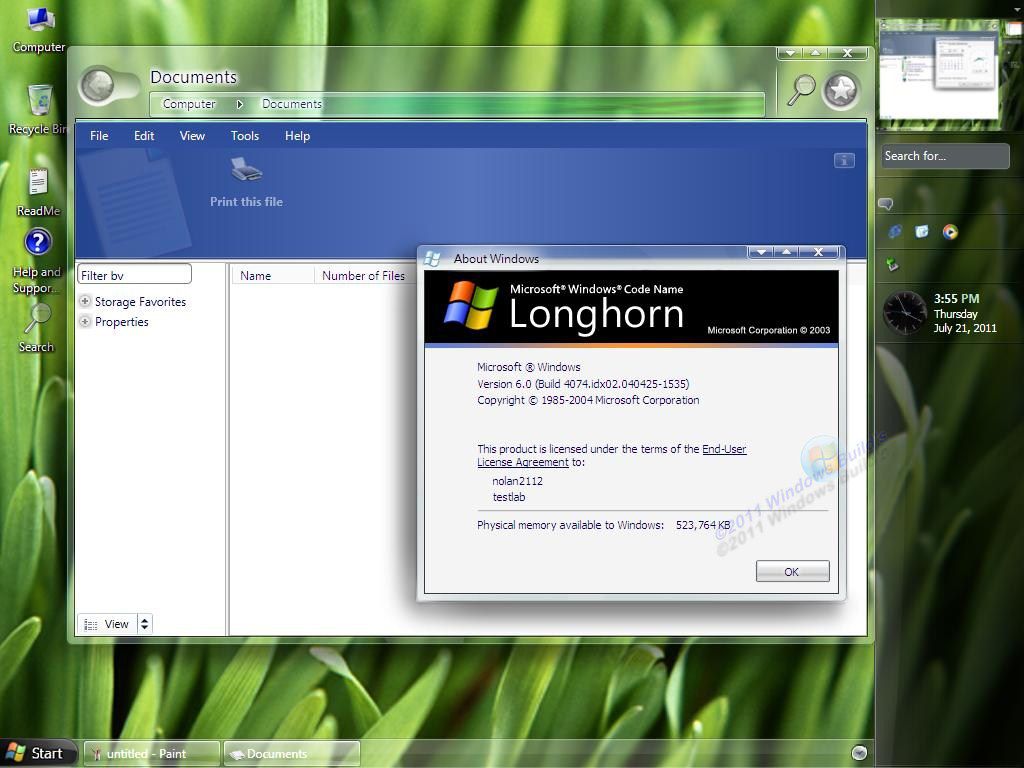Click Properties label in left pane
Viewport: 1024px width, 768px height.
tap(121, 322)
